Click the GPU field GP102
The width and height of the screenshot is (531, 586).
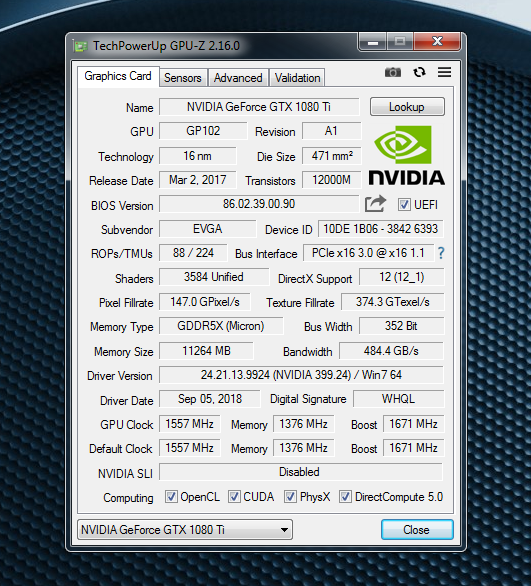(x=203, y=131)
